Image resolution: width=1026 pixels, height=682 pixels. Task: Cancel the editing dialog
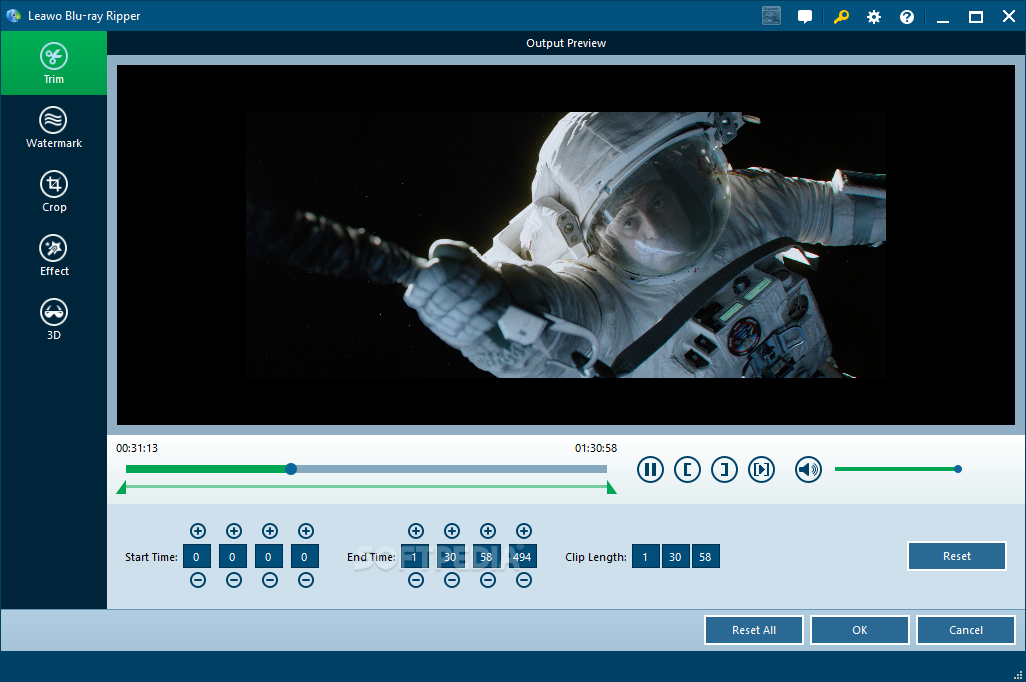966,630
